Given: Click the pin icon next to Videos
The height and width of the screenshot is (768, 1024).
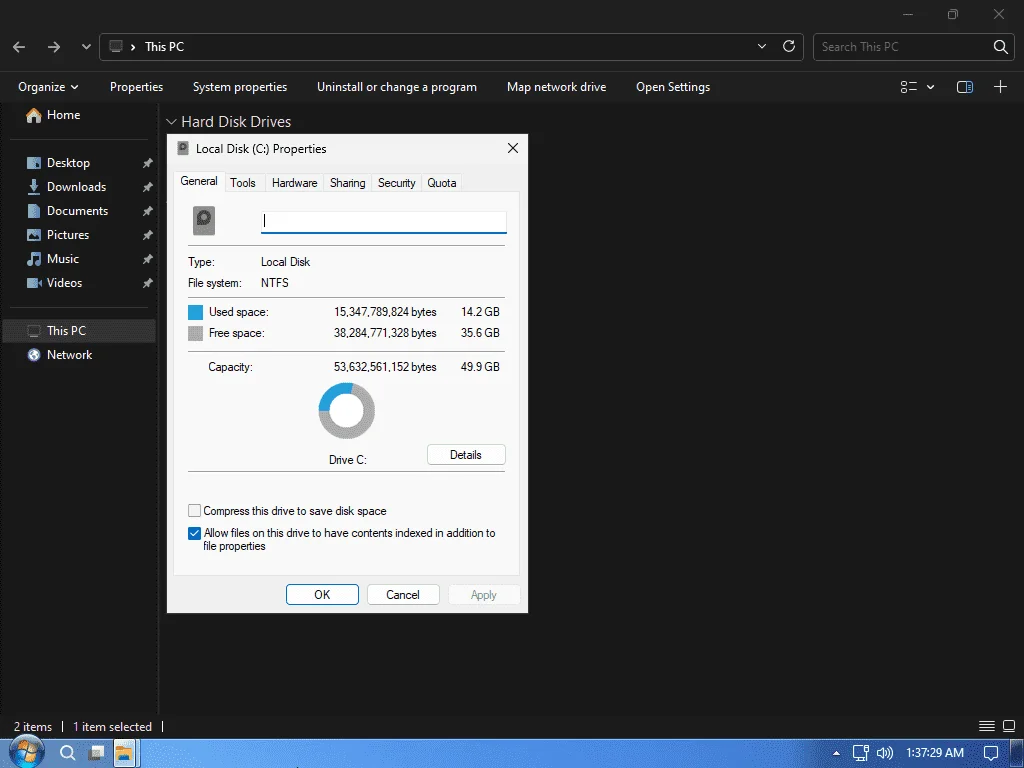Looking at the screenshot, I should [148, 283].
